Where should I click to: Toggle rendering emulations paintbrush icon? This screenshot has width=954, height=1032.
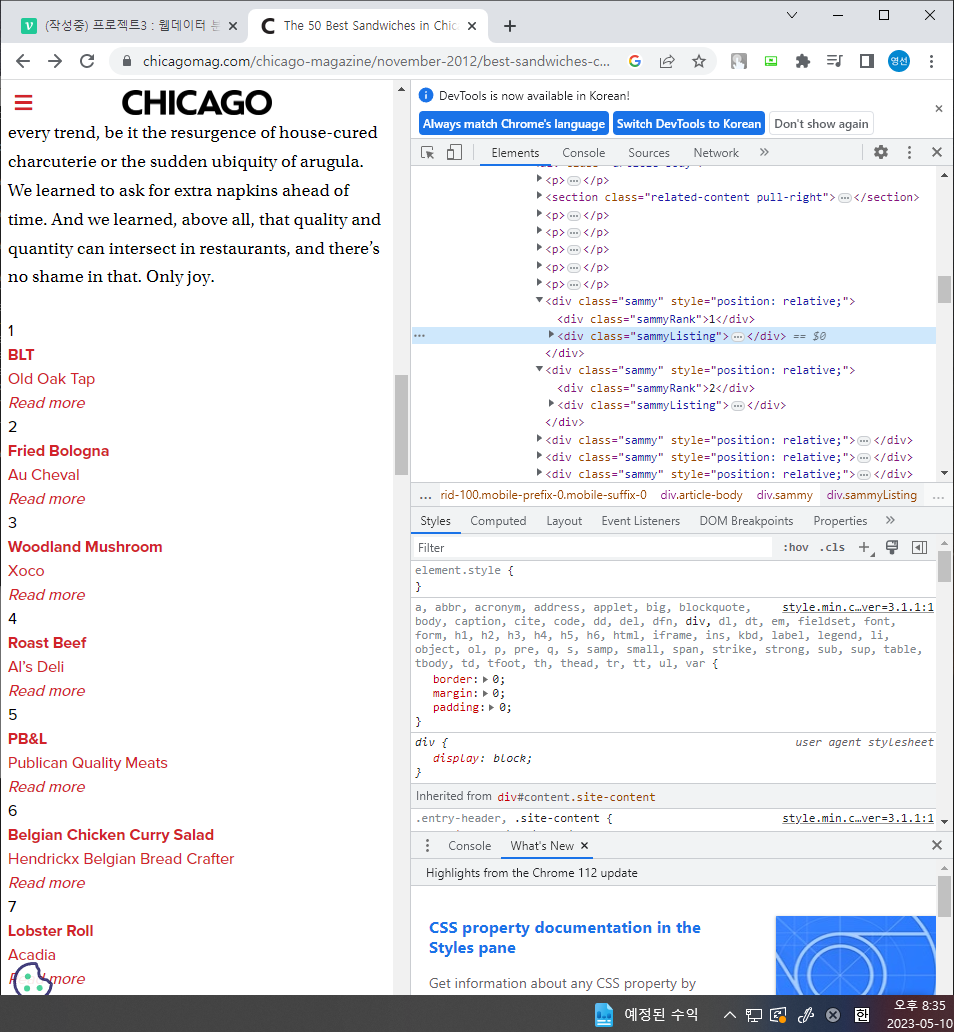(892, 547)
